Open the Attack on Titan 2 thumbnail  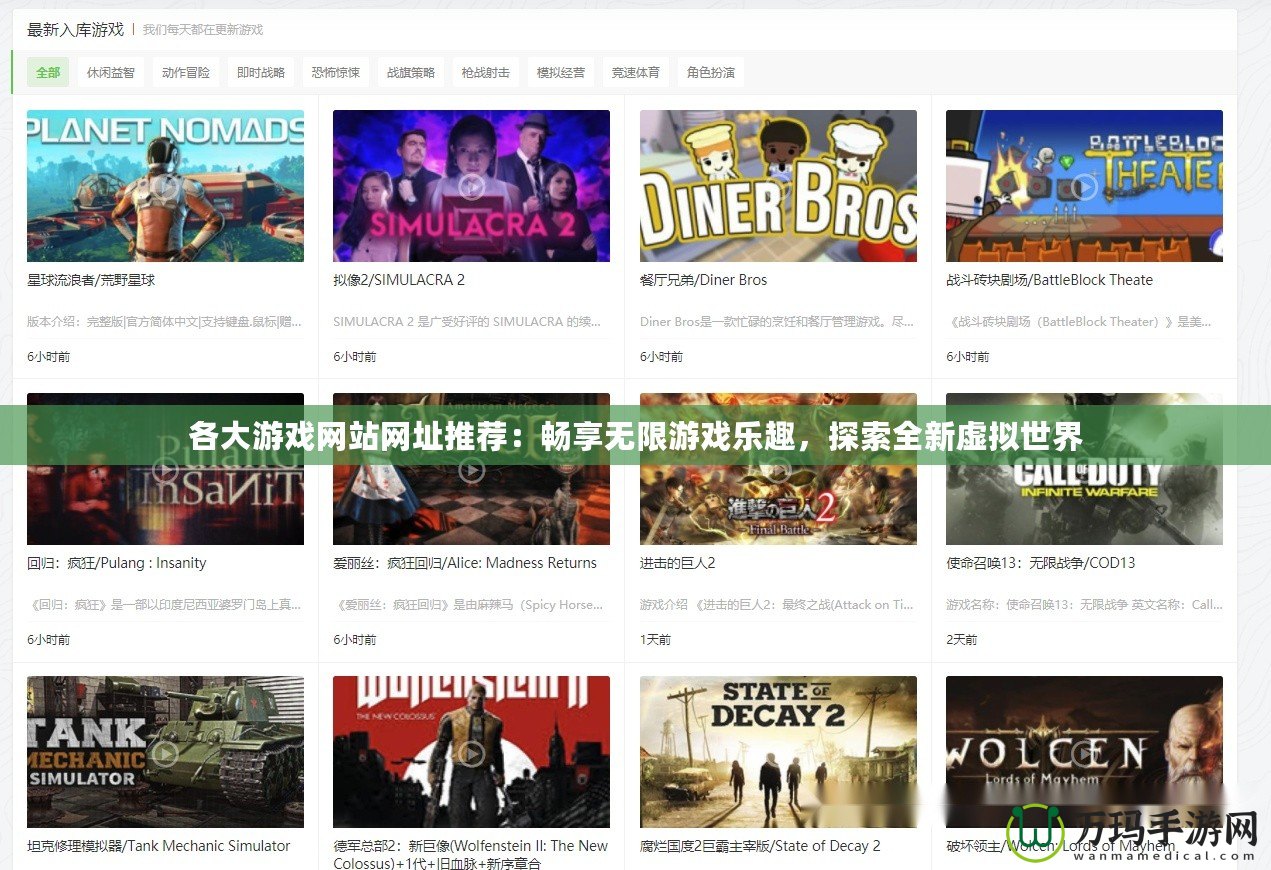[778, 469]
